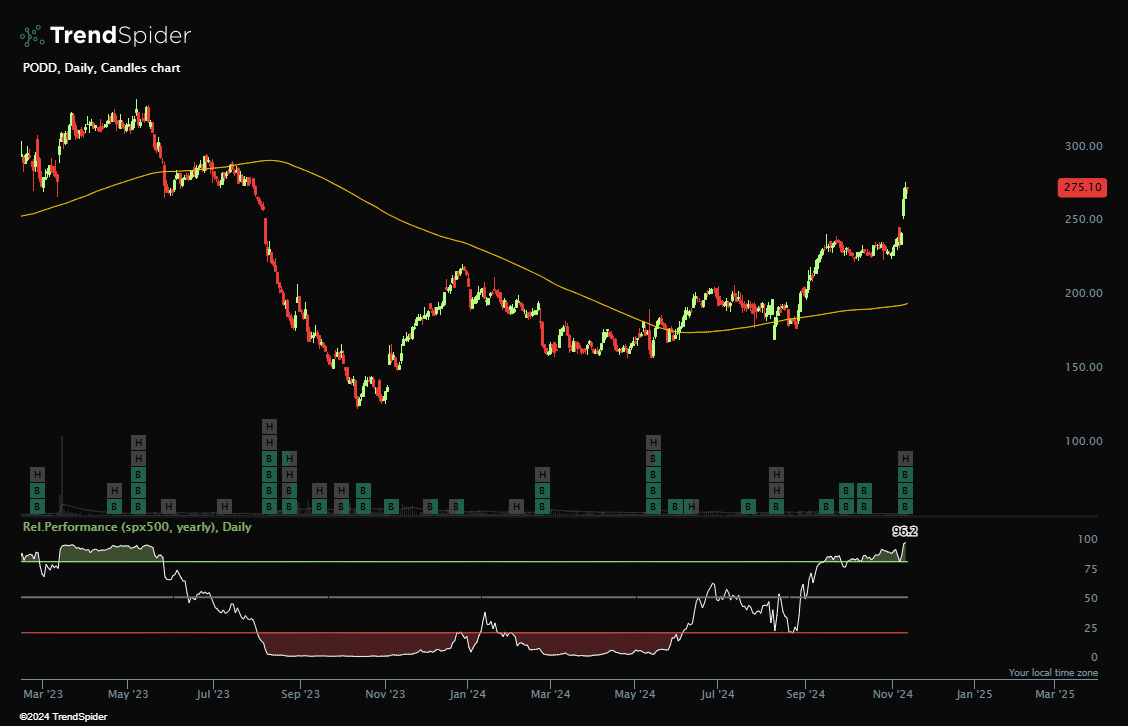Click the TrendSpider brand name text
Viewport: 1128px width, 726px height.
120,35
